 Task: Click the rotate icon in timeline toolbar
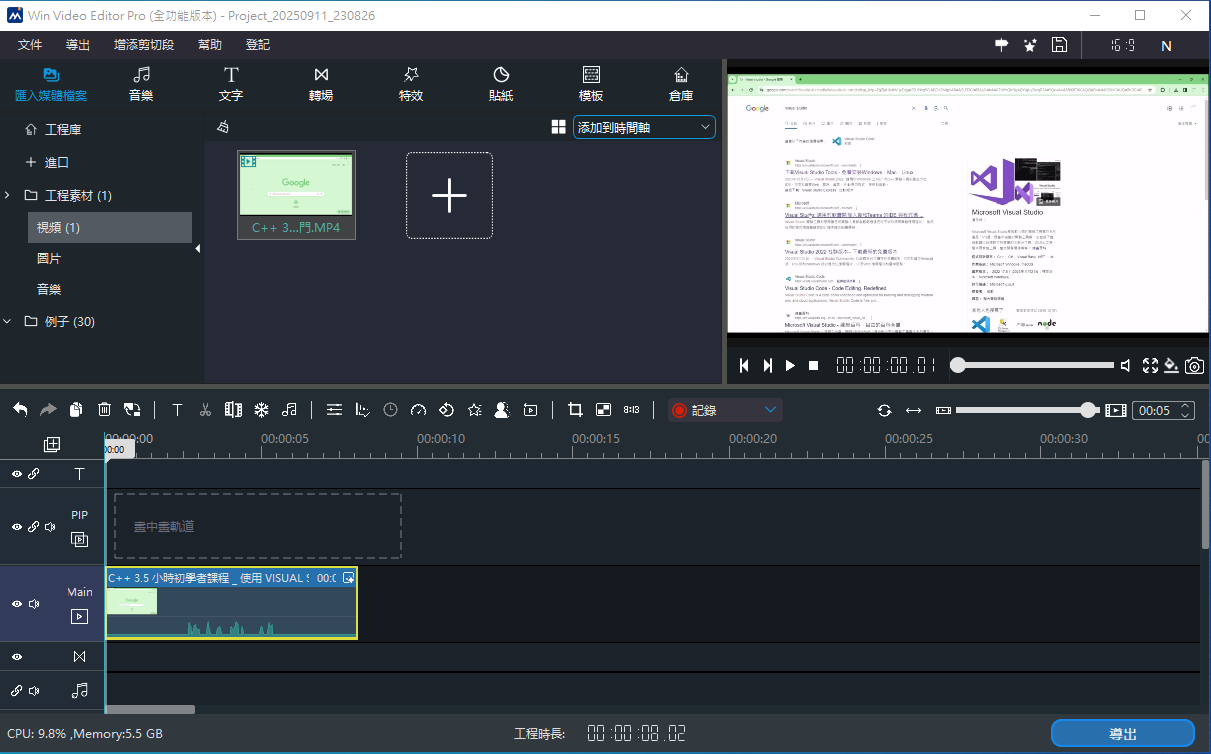tap(446, 409)
